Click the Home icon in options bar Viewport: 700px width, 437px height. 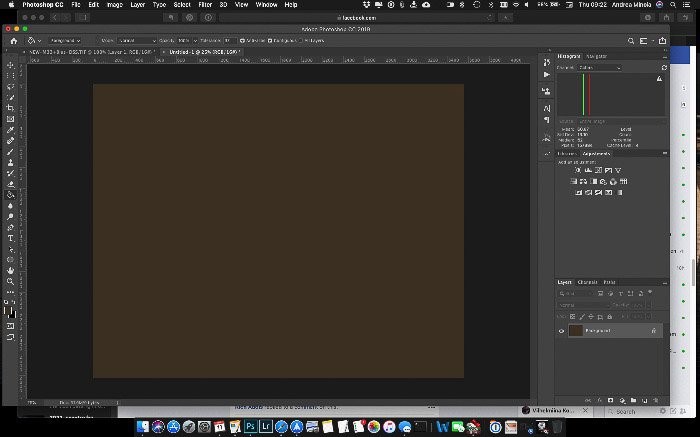[14, 41]
